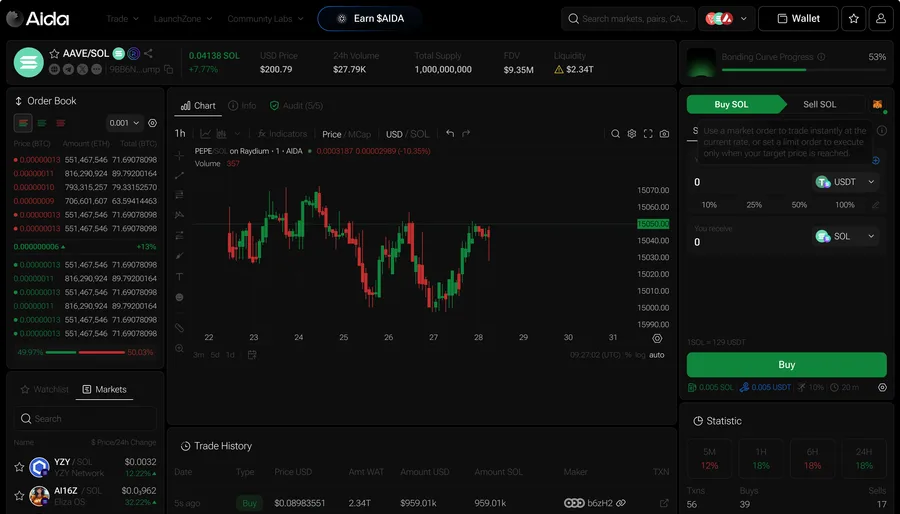Toggle auto scale on chart
The height and width of the screenshot is (514, 900).
[x=657, y=355]
